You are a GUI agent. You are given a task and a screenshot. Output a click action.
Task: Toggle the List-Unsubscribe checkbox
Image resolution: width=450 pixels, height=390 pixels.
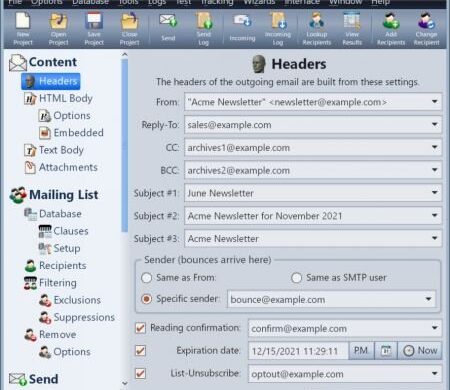tap(140, 373)
